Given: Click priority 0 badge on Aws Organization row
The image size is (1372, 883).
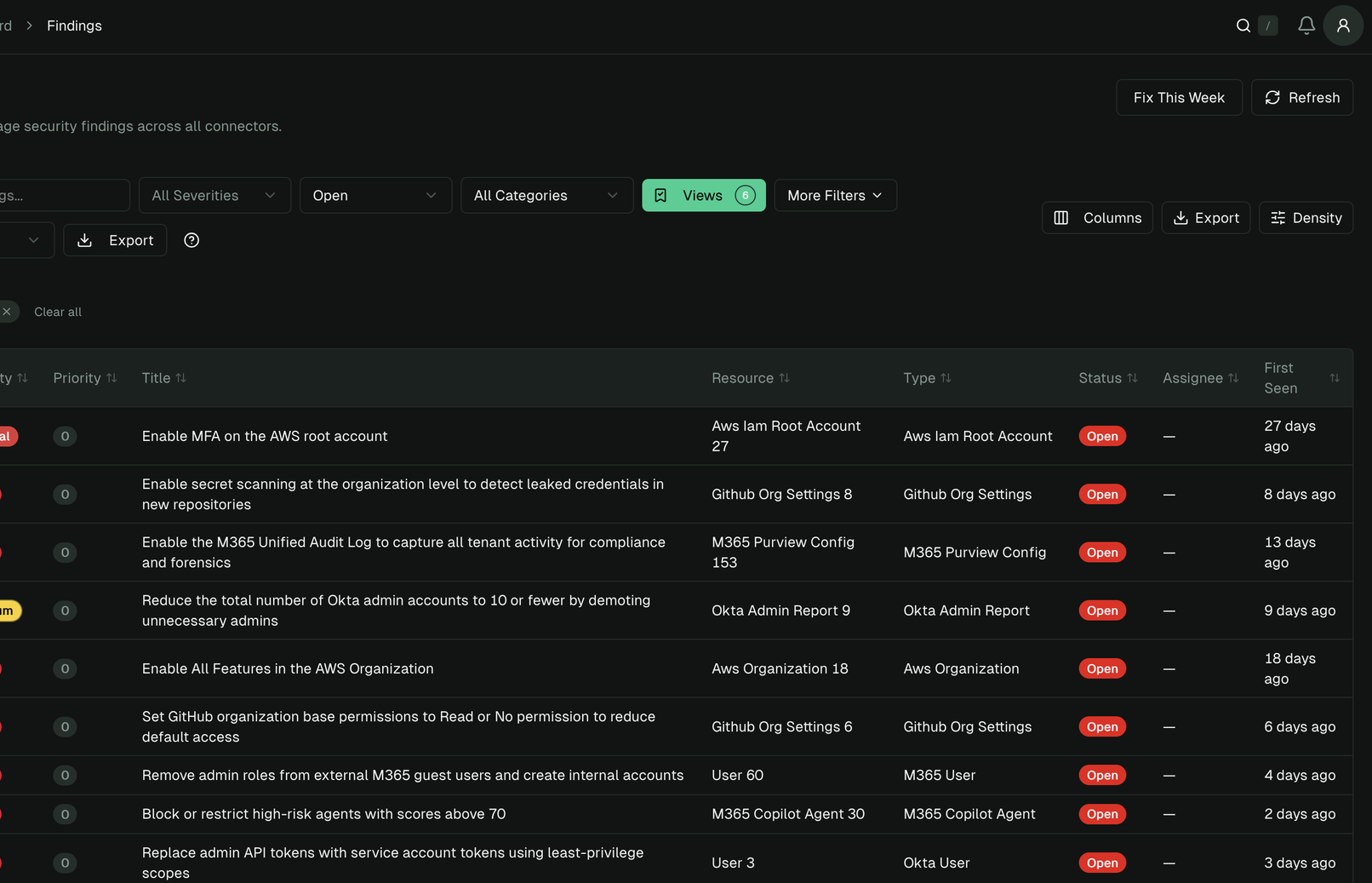Looking at the screenshot, I should coord(65,668).
